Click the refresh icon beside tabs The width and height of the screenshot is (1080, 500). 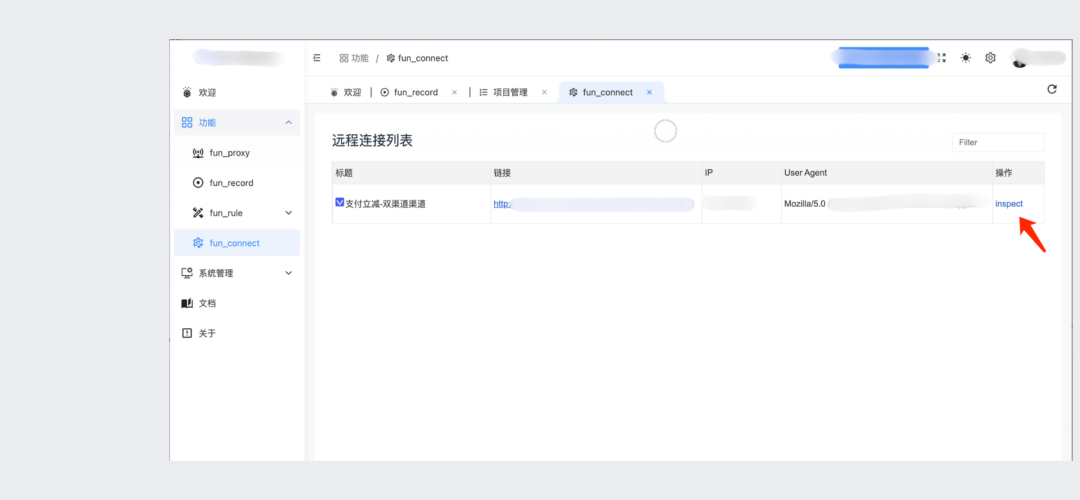click(1051, 89)
